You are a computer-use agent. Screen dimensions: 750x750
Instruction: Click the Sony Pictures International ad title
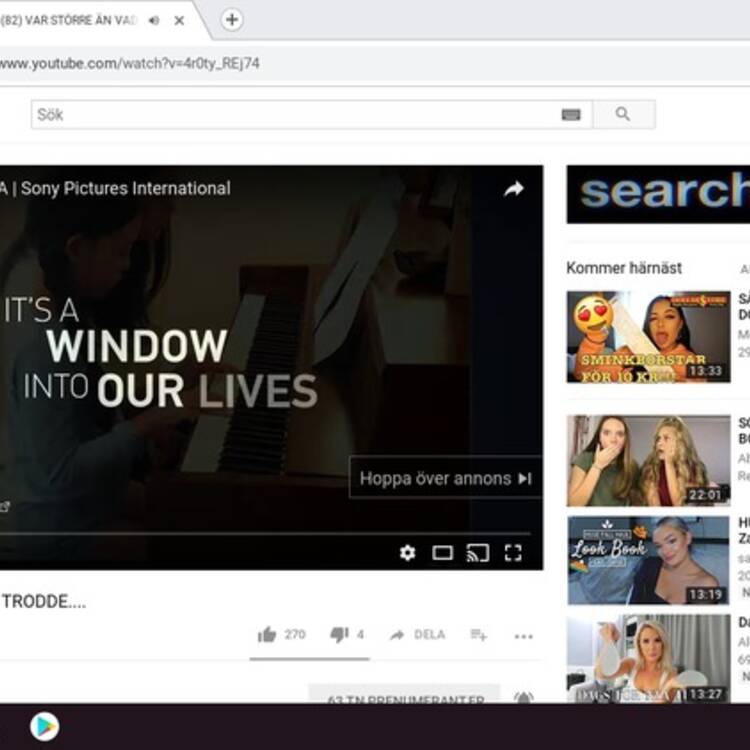115,188
